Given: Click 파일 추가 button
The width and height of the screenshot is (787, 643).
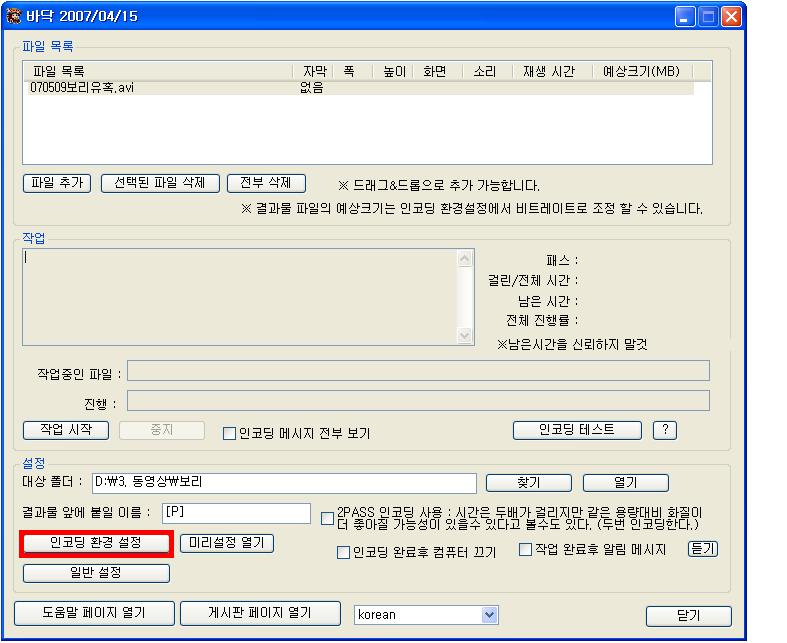Looking at the screenshot, I should [x=57, y=183].
